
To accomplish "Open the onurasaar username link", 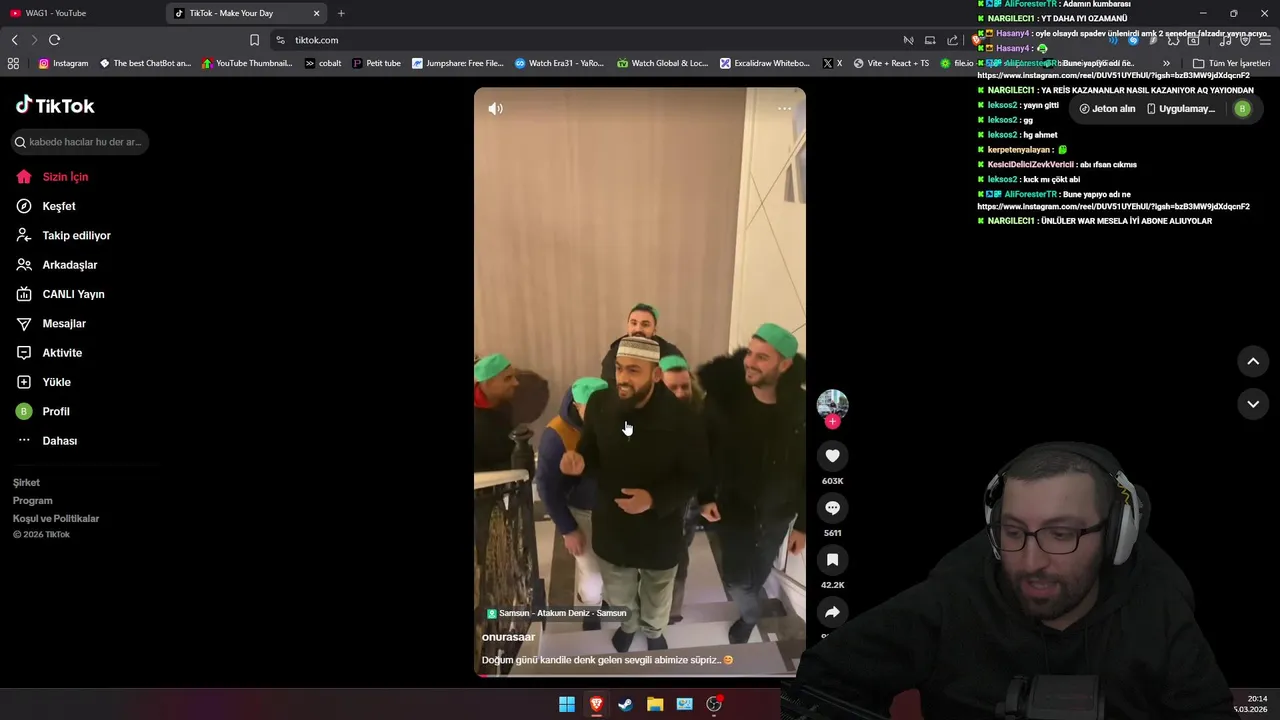I will pos(508,637).
